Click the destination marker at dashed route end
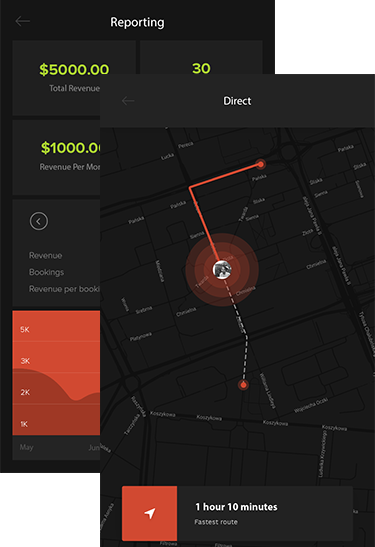 point(243,385)
